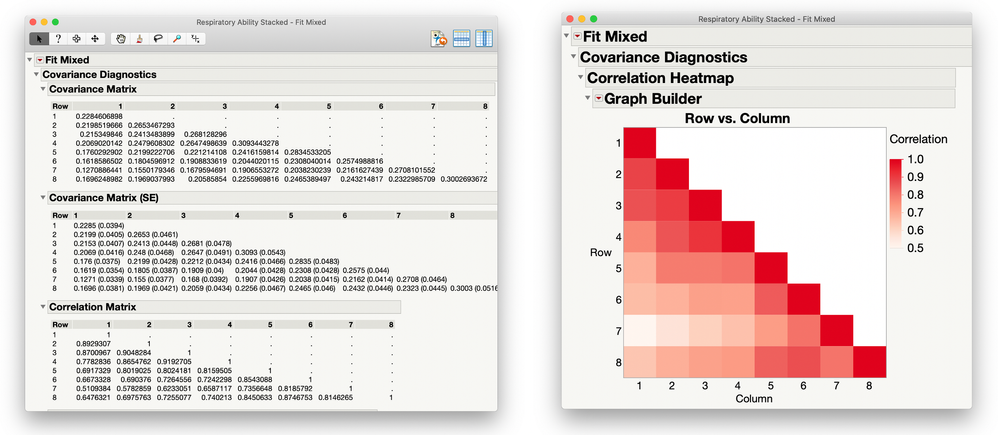Image resolution: width=998 pixels, height=435 pixels.
Task: Click the SE cell 0.2285 (0.0394)
Action: 98,225
